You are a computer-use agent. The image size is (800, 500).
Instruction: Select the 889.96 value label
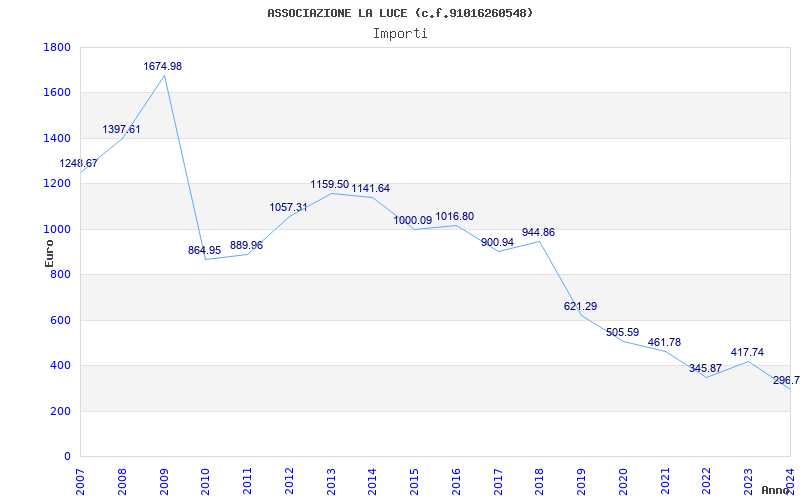click(246, 245)
